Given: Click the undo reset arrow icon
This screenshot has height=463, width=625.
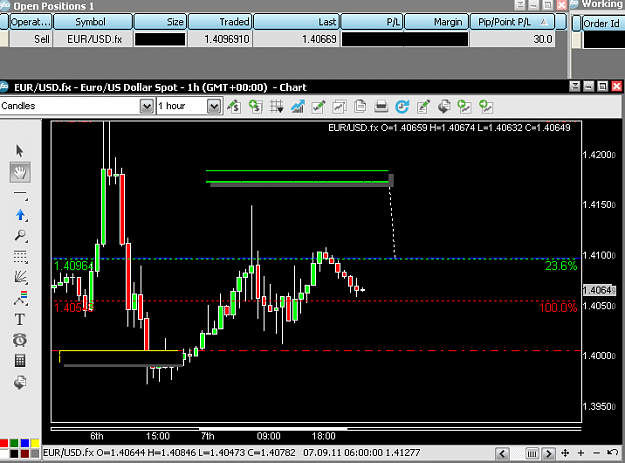Looking at the screenshot, I should pos(612,453).
